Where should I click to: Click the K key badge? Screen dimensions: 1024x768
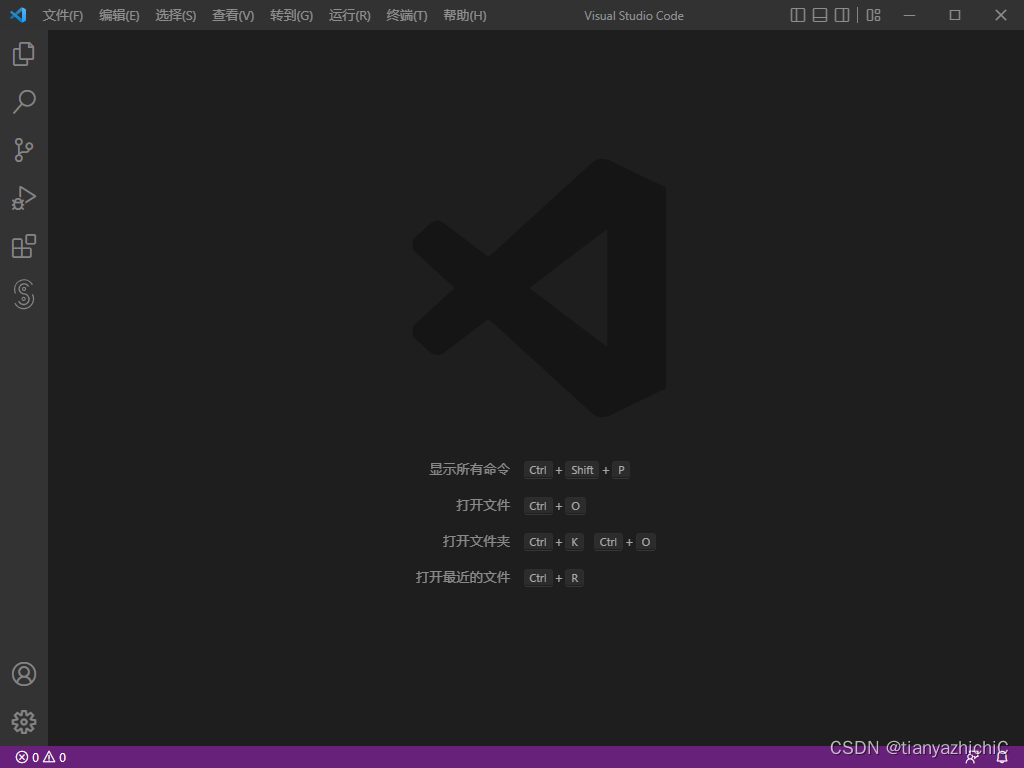click(x=575, y=542)
